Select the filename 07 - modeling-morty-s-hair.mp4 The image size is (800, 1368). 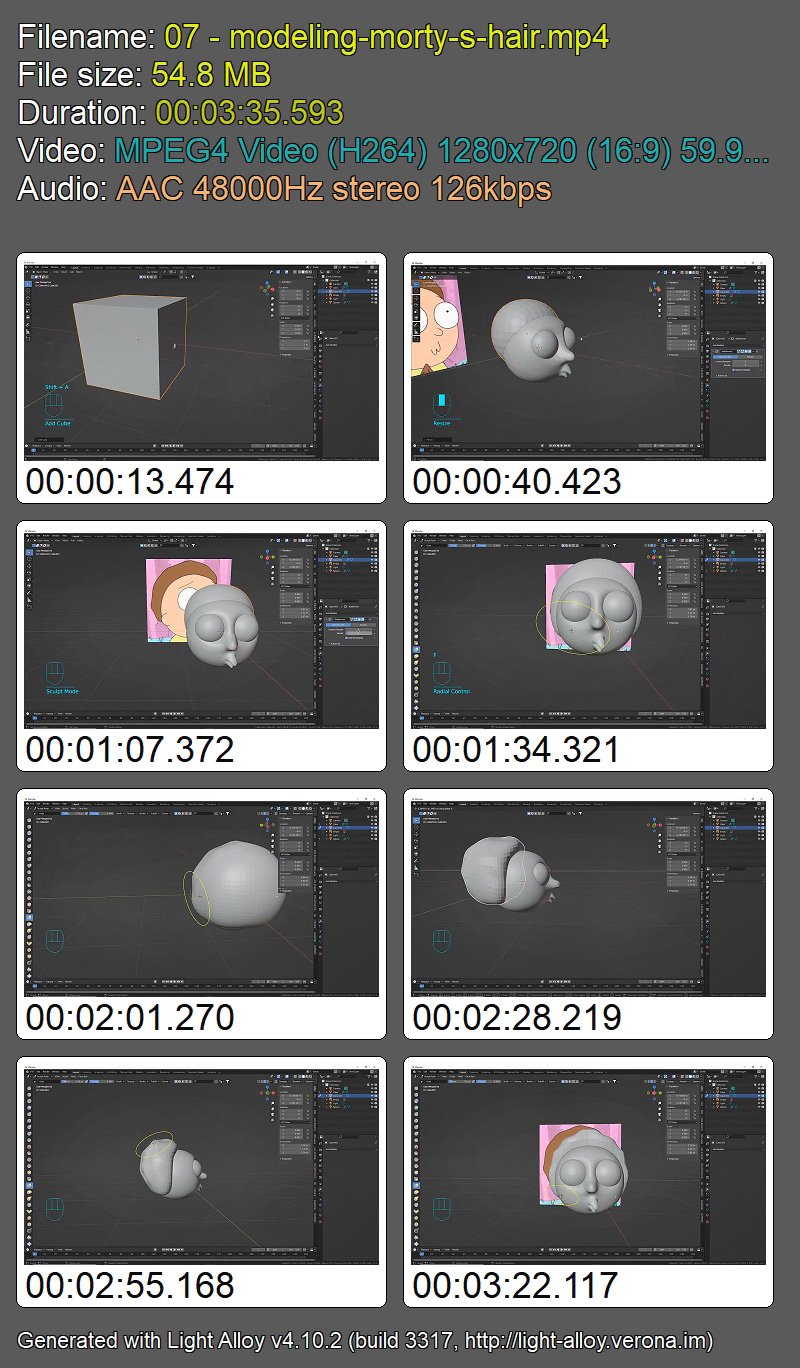tap(387, 39)
